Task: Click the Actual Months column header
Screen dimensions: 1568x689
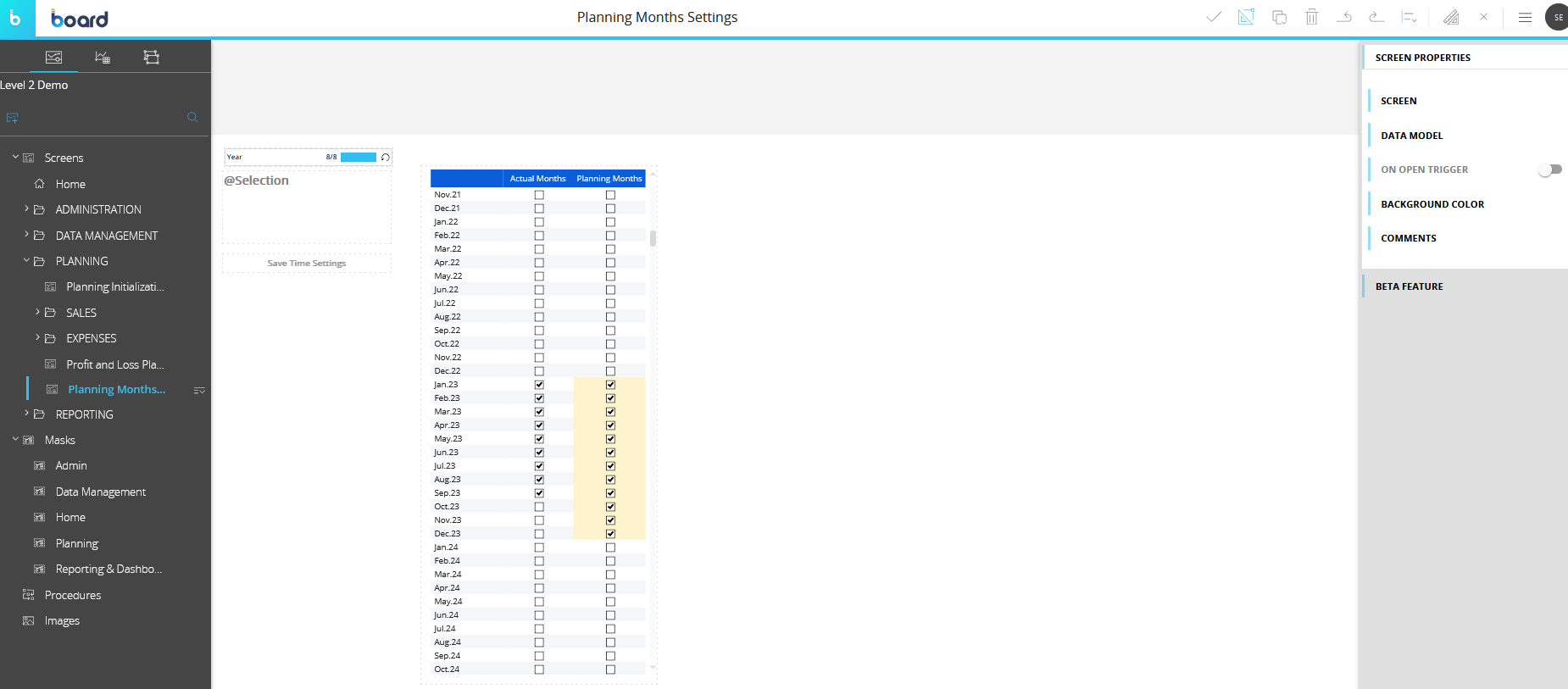Action: click(537, 179)
